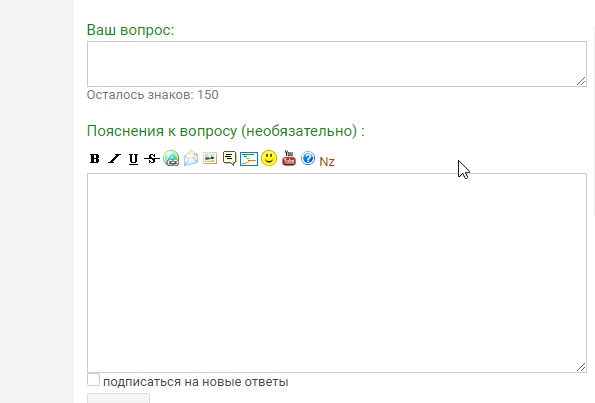The height and width of the screenshot is (403, 595).
Task: Apply Strikethrough formatting icon
Action: pyautogui.click(x=152, y=159)
